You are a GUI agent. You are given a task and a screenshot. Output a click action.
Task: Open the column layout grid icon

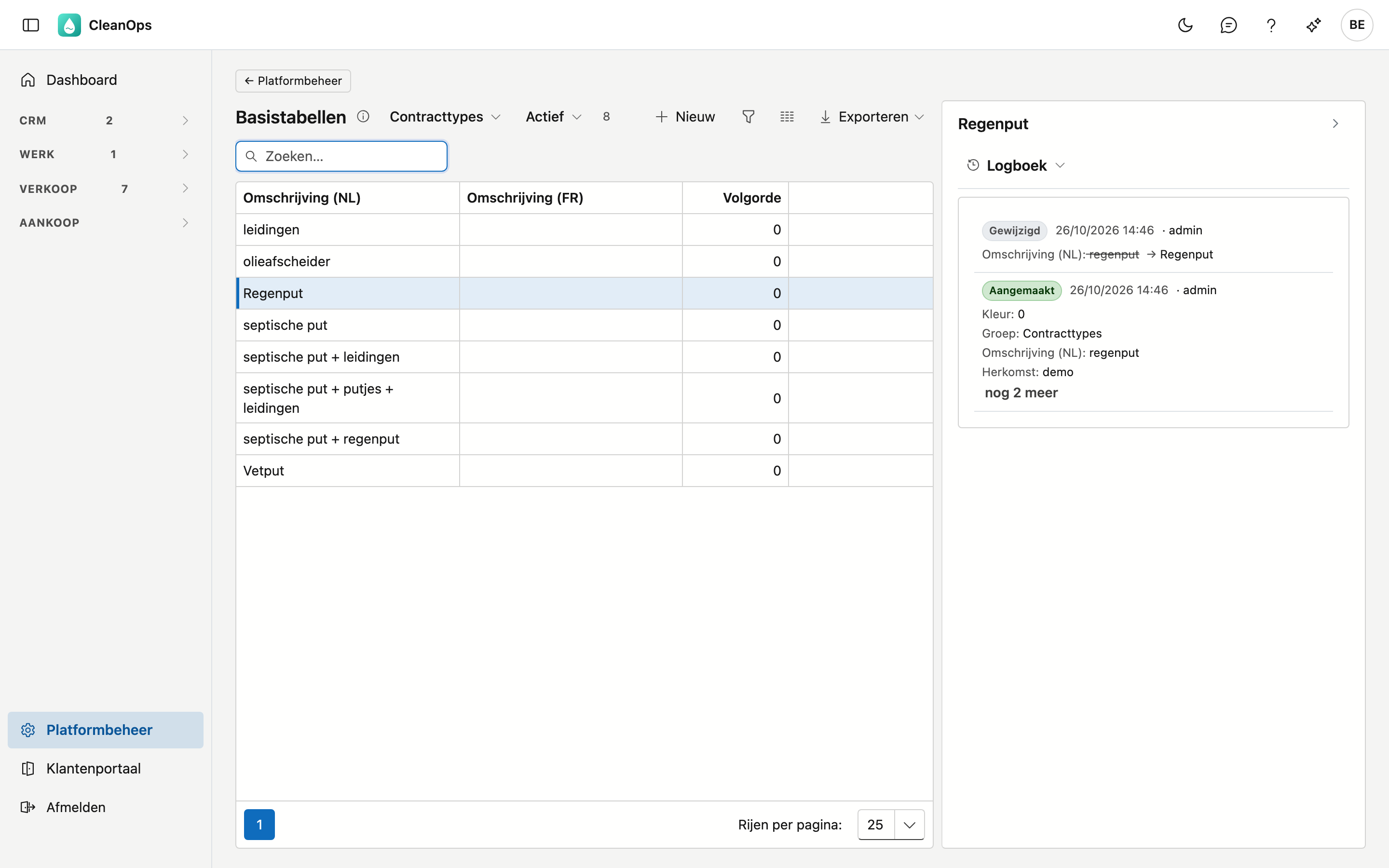787,117
